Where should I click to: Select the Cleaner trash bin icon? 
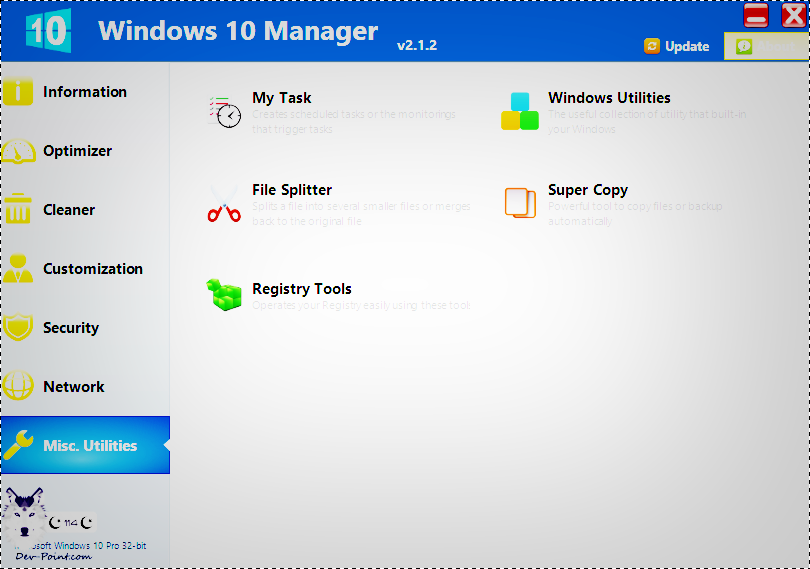tap(19, 210)
